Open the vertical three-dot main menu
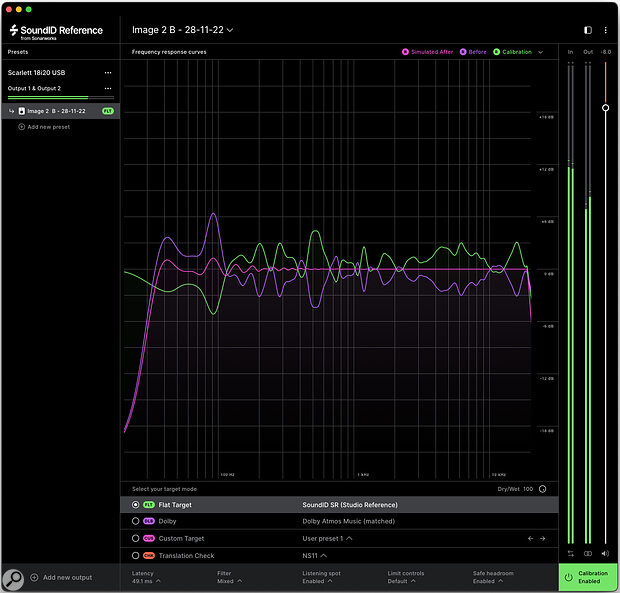 605,30
